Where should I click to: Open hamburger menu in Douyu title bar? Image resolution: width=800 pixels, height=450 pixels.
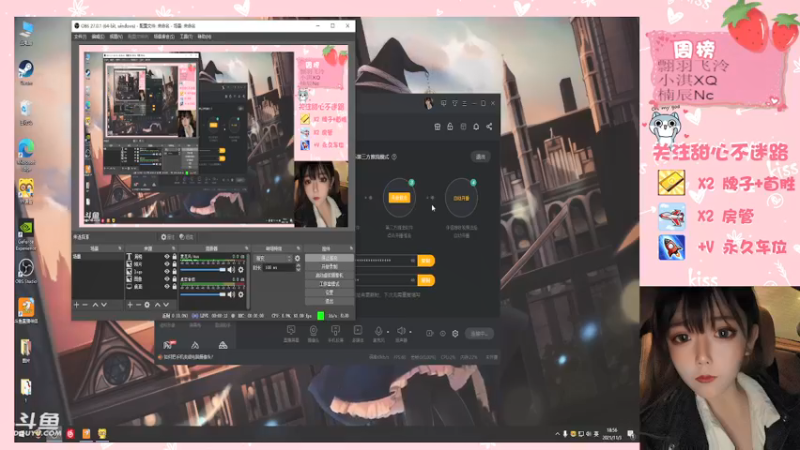[x=464, y=103]
